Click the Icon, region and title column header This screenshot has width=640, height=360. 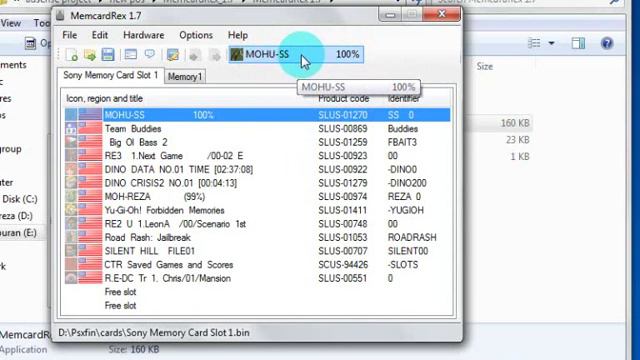[x=104, y=98]
